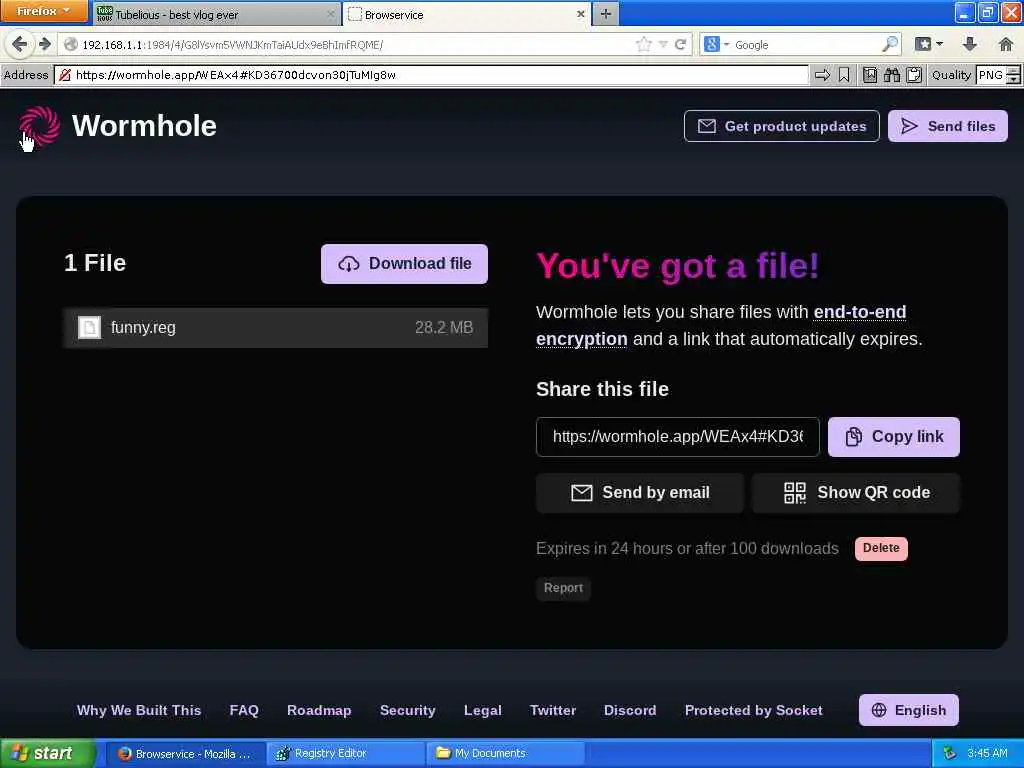Go forward with the Firefox forward arrow
Screen dimensions: 1024x768
[x=44, y=44]
